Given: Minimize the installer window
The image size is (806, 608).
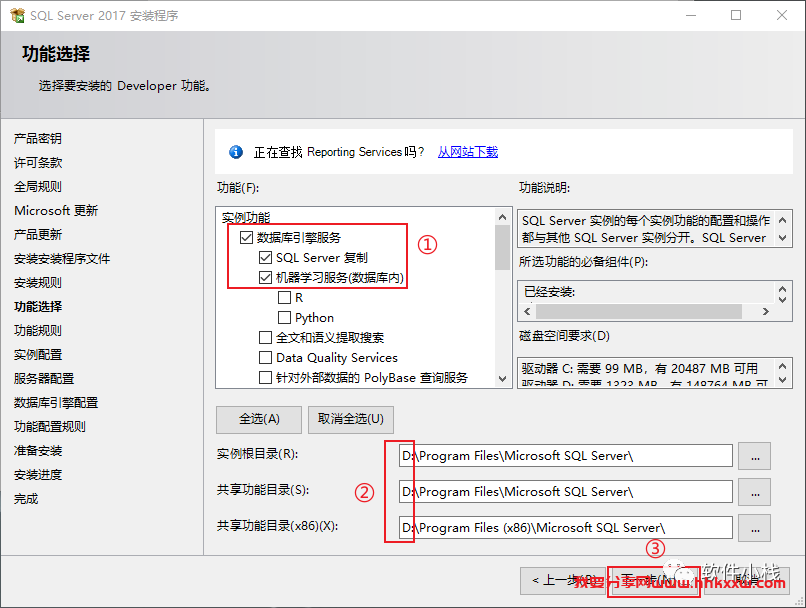Looking at the screenshot, I should (x=691, y=15).
